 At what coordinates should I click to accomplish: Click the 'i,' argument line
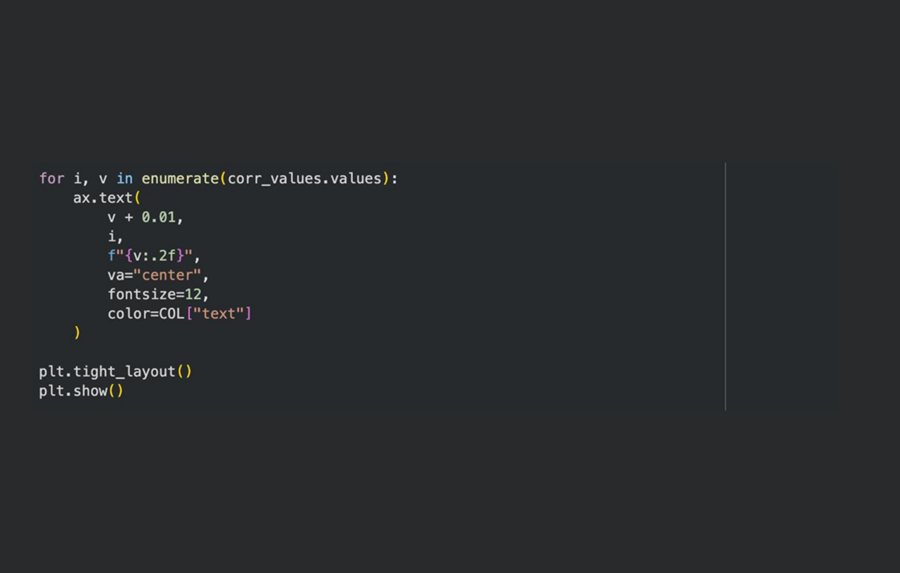(115, 236)
